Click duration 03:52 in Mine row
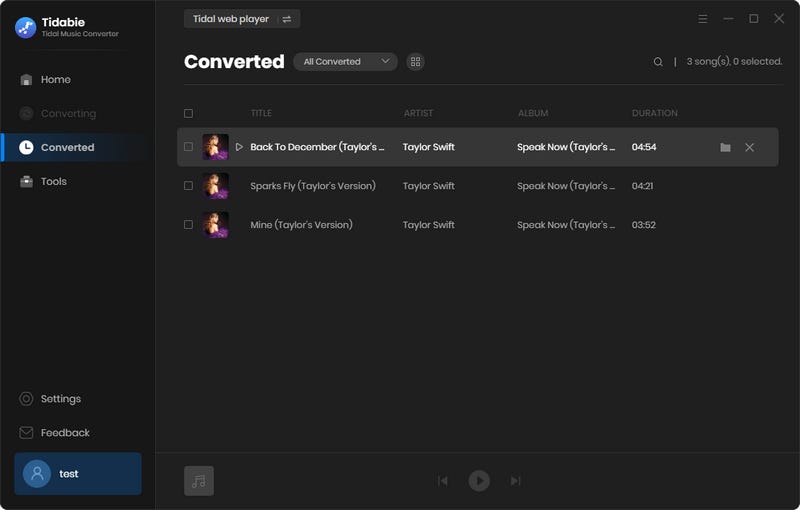 [x=643, y=225]
